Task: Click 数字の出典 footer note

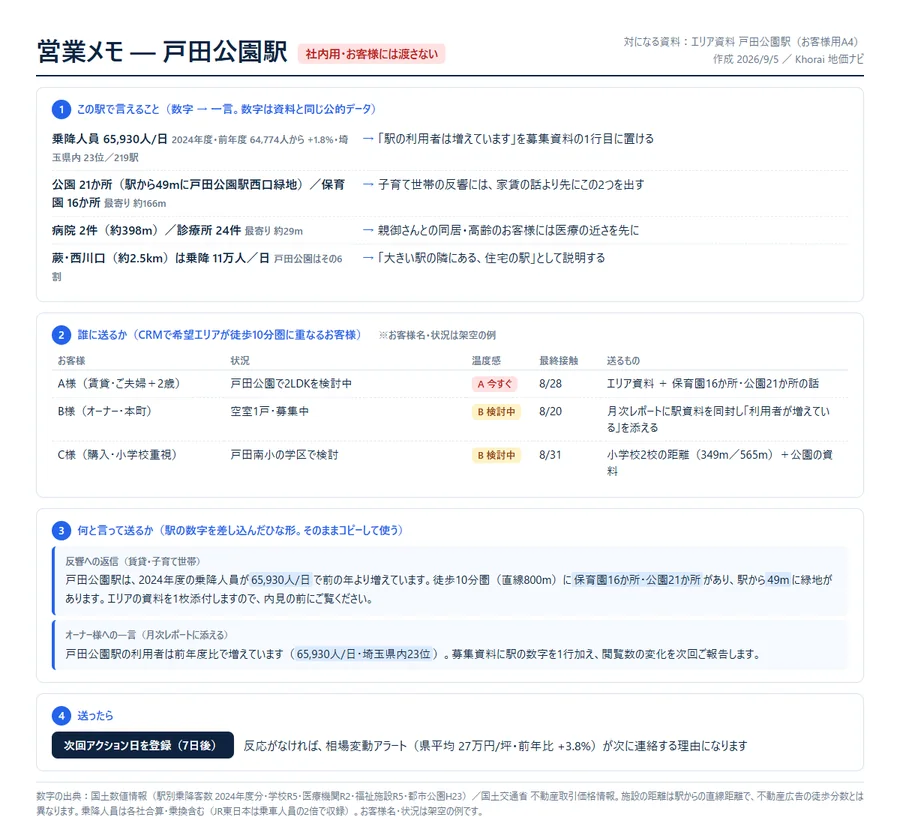Action: tap(450, 803)
